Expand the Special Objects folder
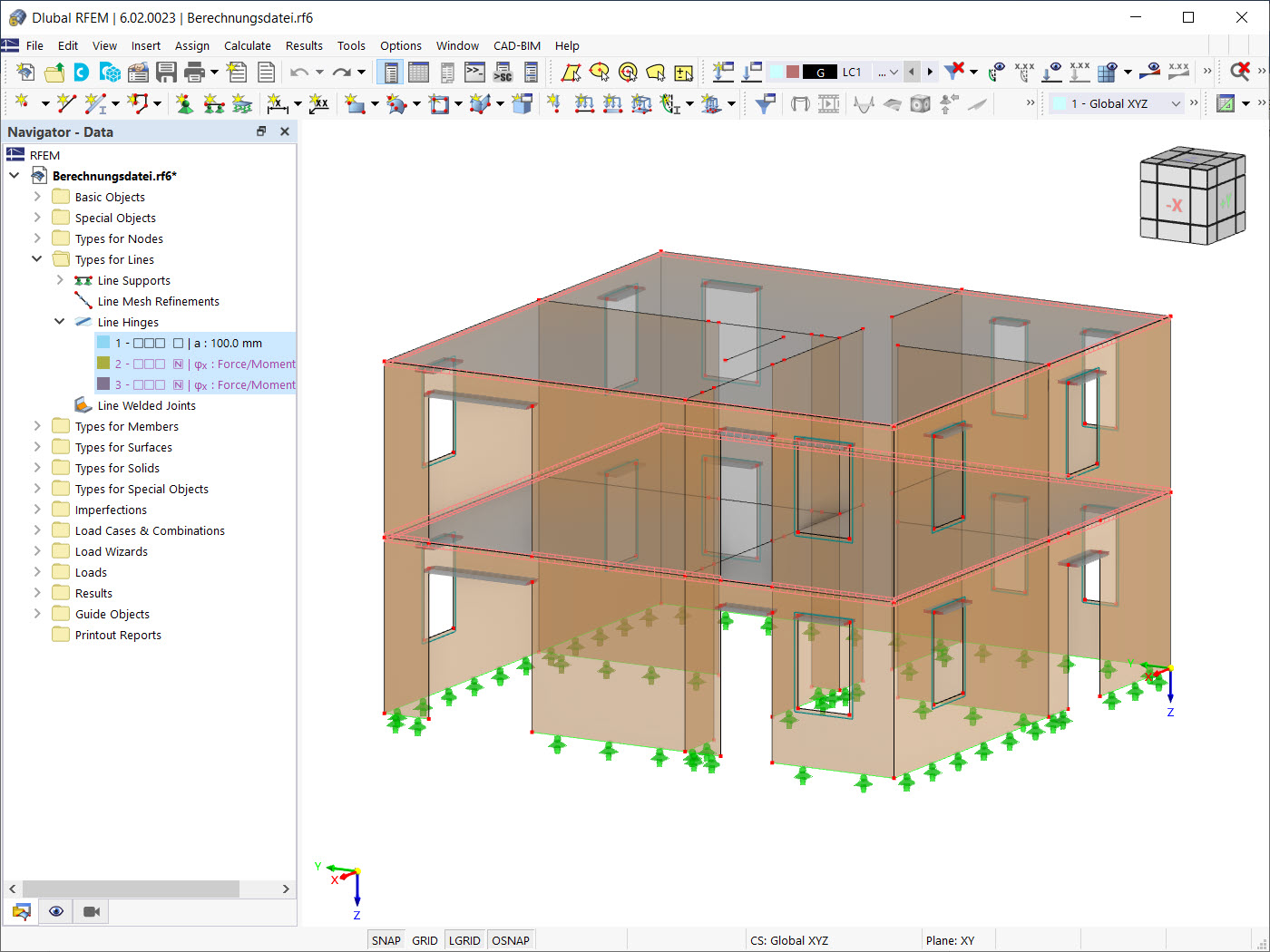The image size is (1270, 952). tap(37, 218)
